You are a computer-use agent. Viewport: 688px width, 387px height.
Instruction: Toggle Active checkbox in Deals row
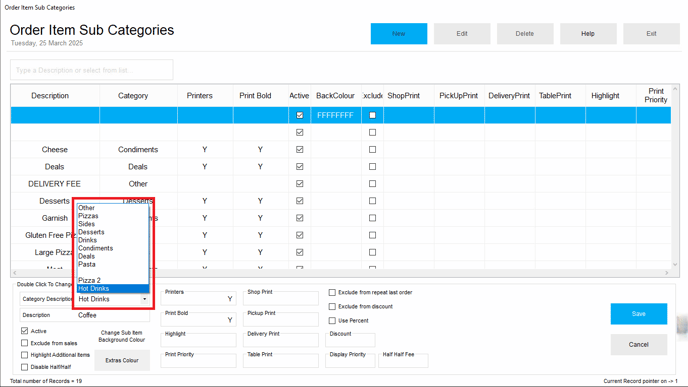click(300, 166)
